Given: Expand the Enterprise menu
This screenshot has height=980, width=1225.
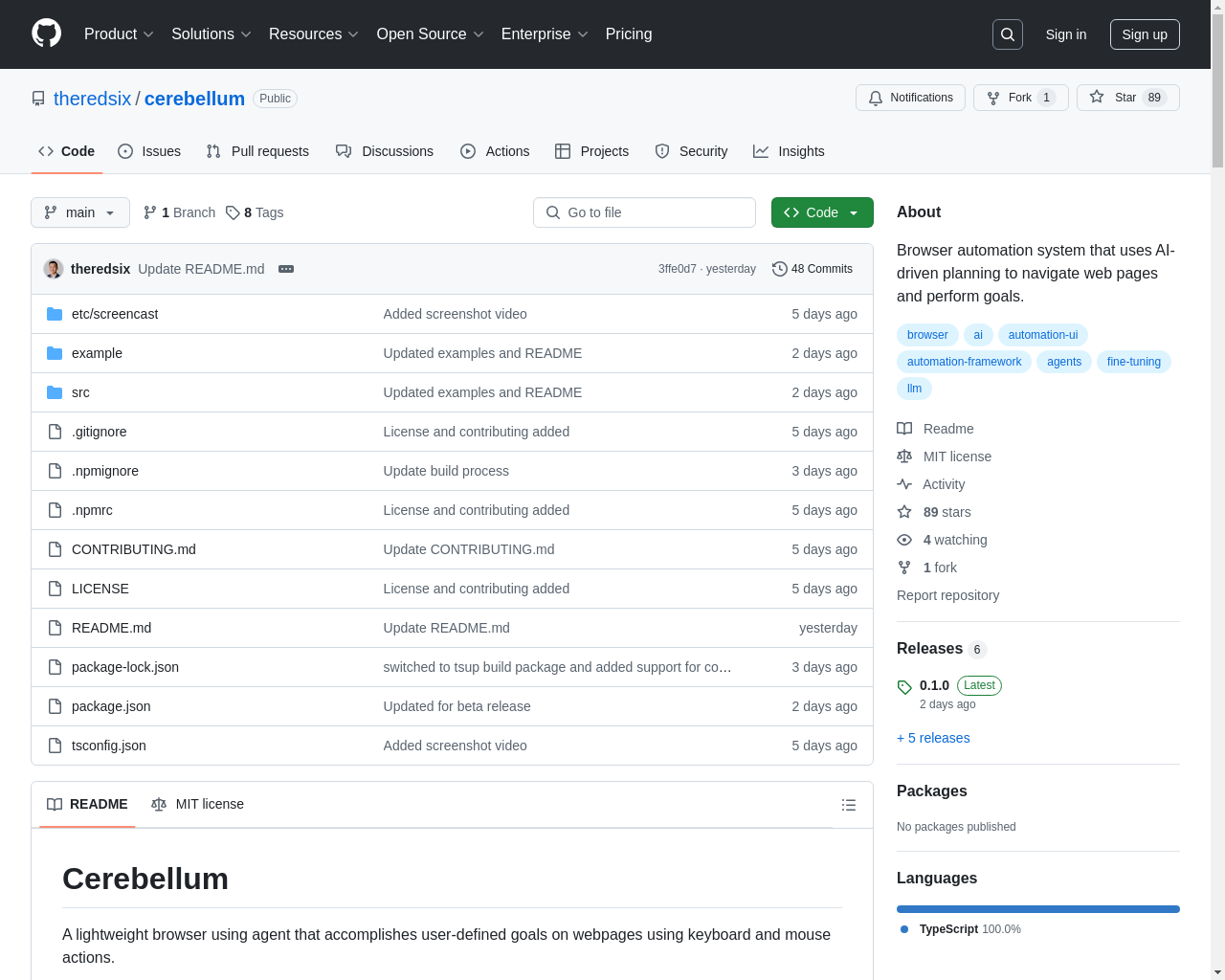Looking at the screenshot, I should coord(545,33).
